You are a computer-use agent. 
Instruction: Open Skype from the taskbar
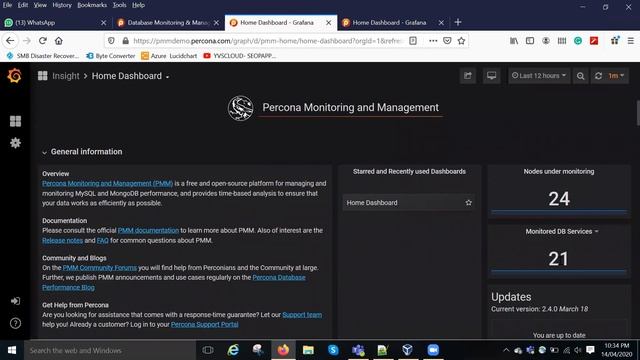click(x=333, y=350)
